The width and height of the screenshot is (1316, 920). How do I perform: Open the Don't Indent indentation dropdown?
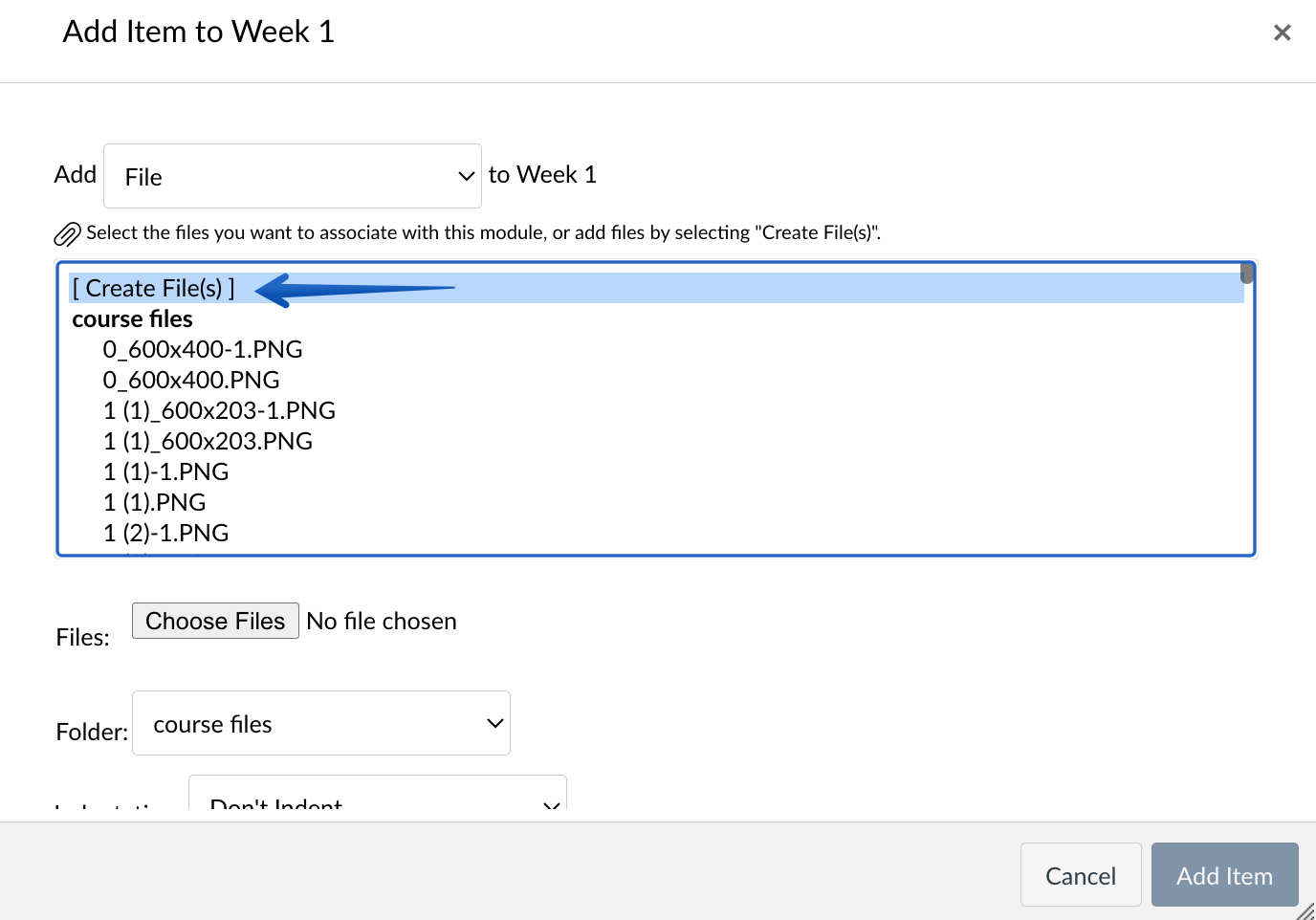[x=378, y=794]
